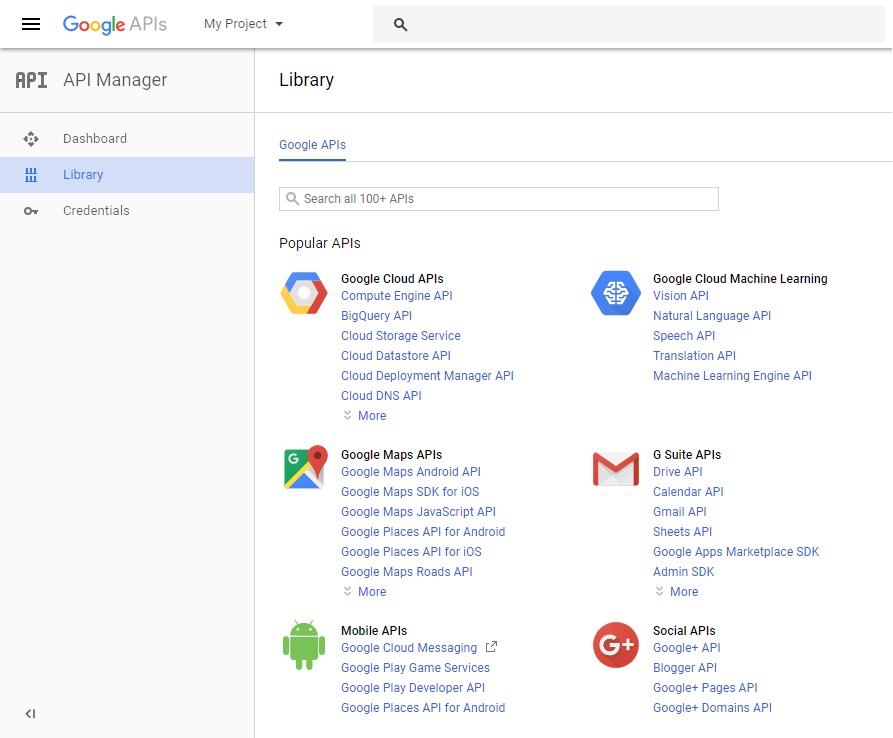This screenshot has width=893, height=738.
Task: Show More G Suite APIs
Action: pyautogui.click(x=676, y=592)
